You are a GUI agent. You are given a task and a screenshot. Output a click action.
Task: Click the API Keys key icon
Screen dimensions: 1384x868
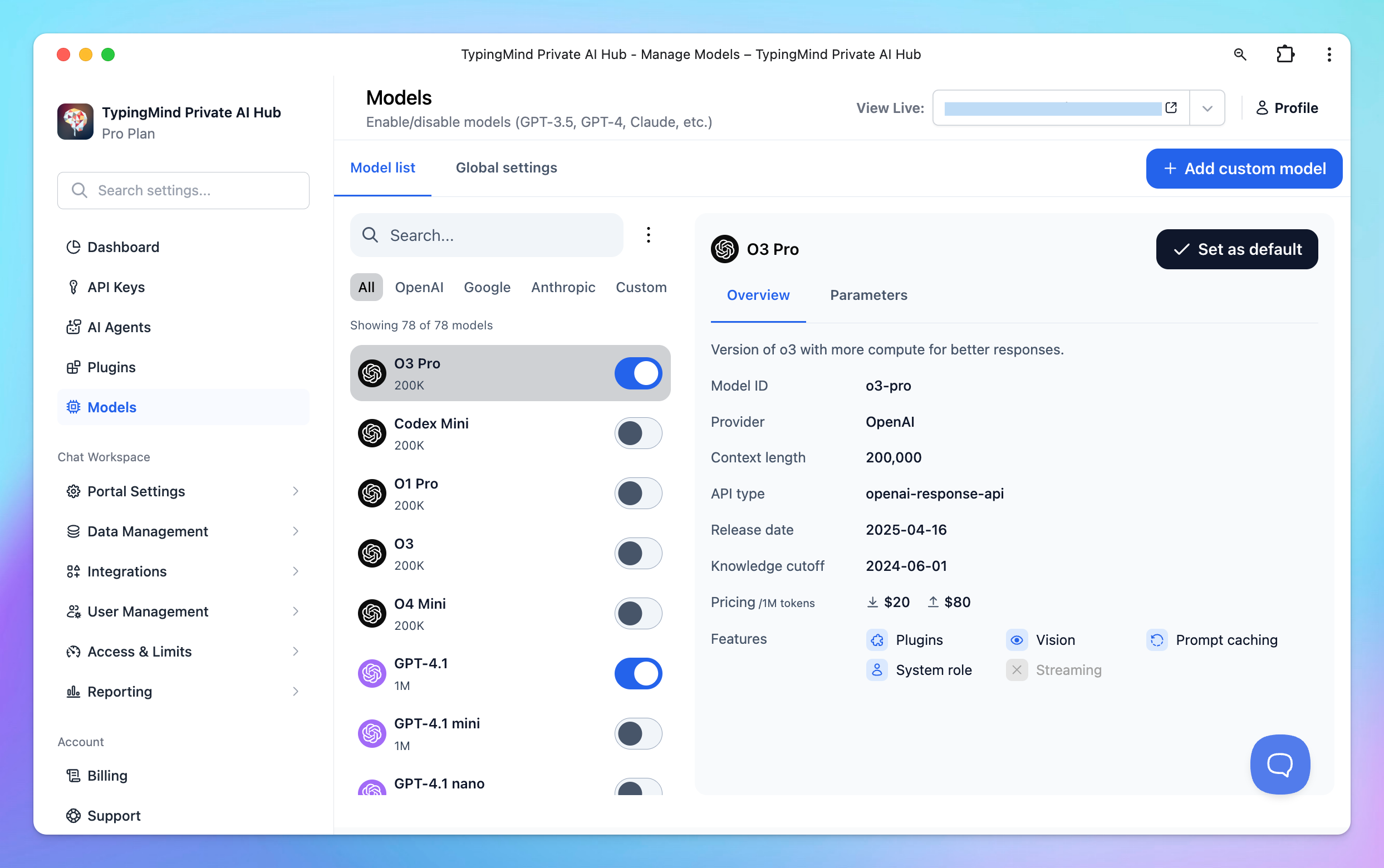pos(73,287)
